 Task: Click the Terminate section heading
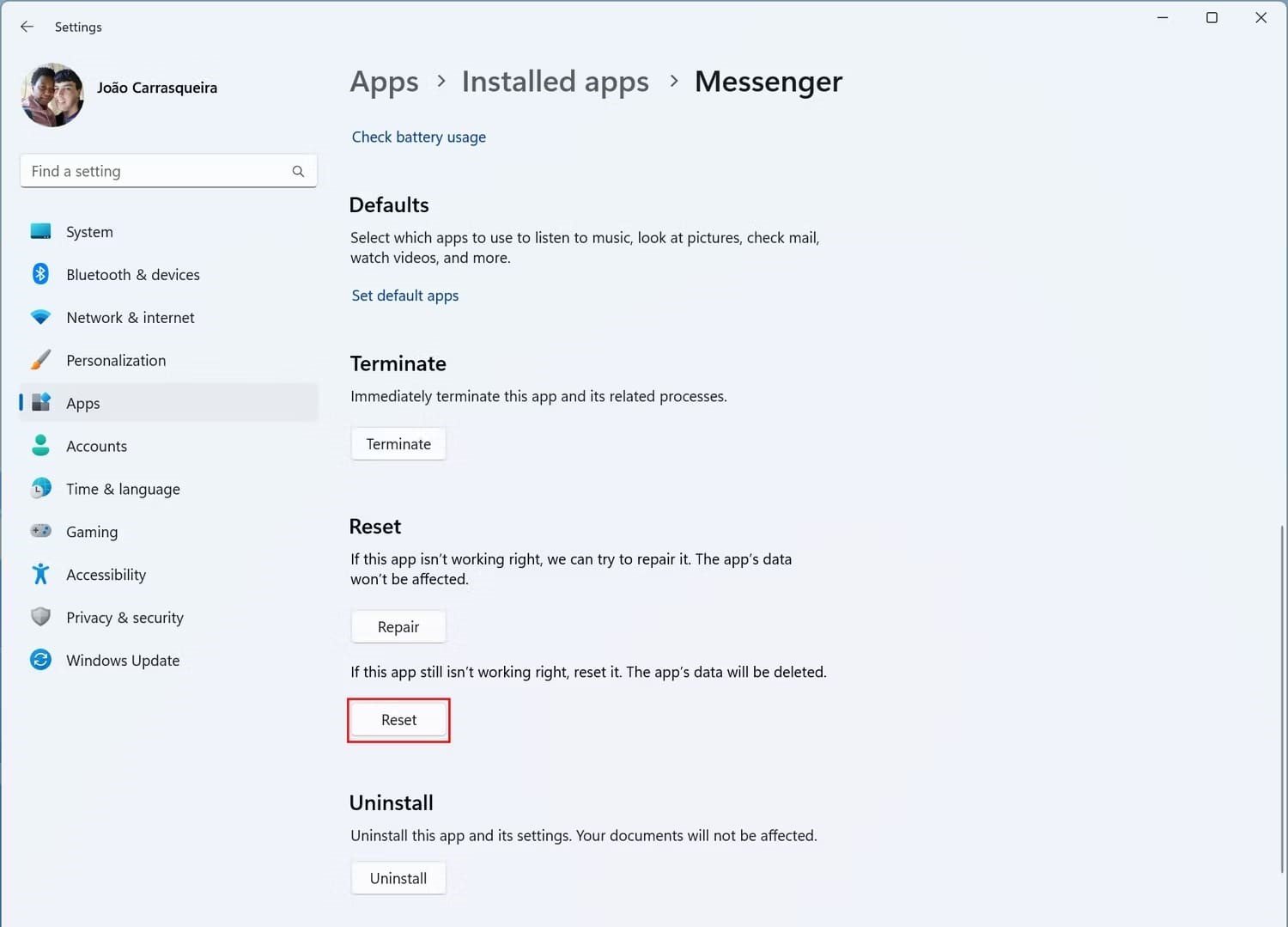click(398, 363)
